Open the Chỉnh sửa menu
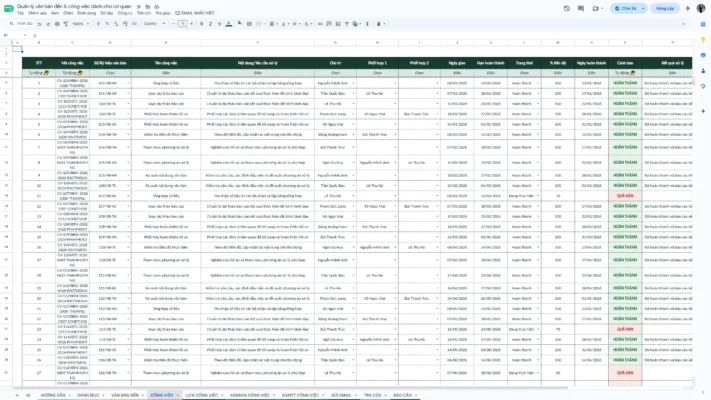711x400 pixels. 37,13
